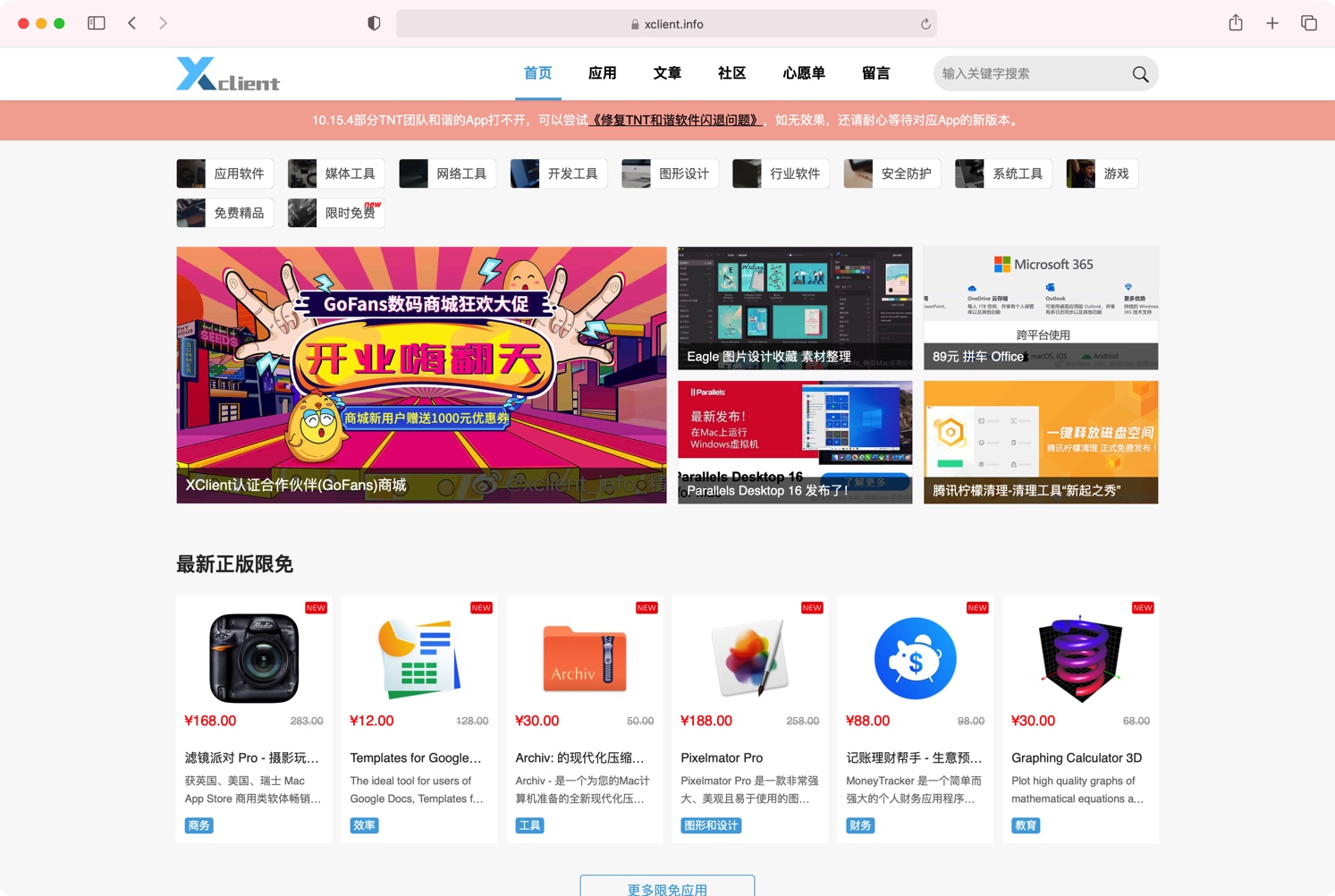This screenshot has width=1335, height=896.
Task: Open the 限时免费 category
Action: point(336,213)
